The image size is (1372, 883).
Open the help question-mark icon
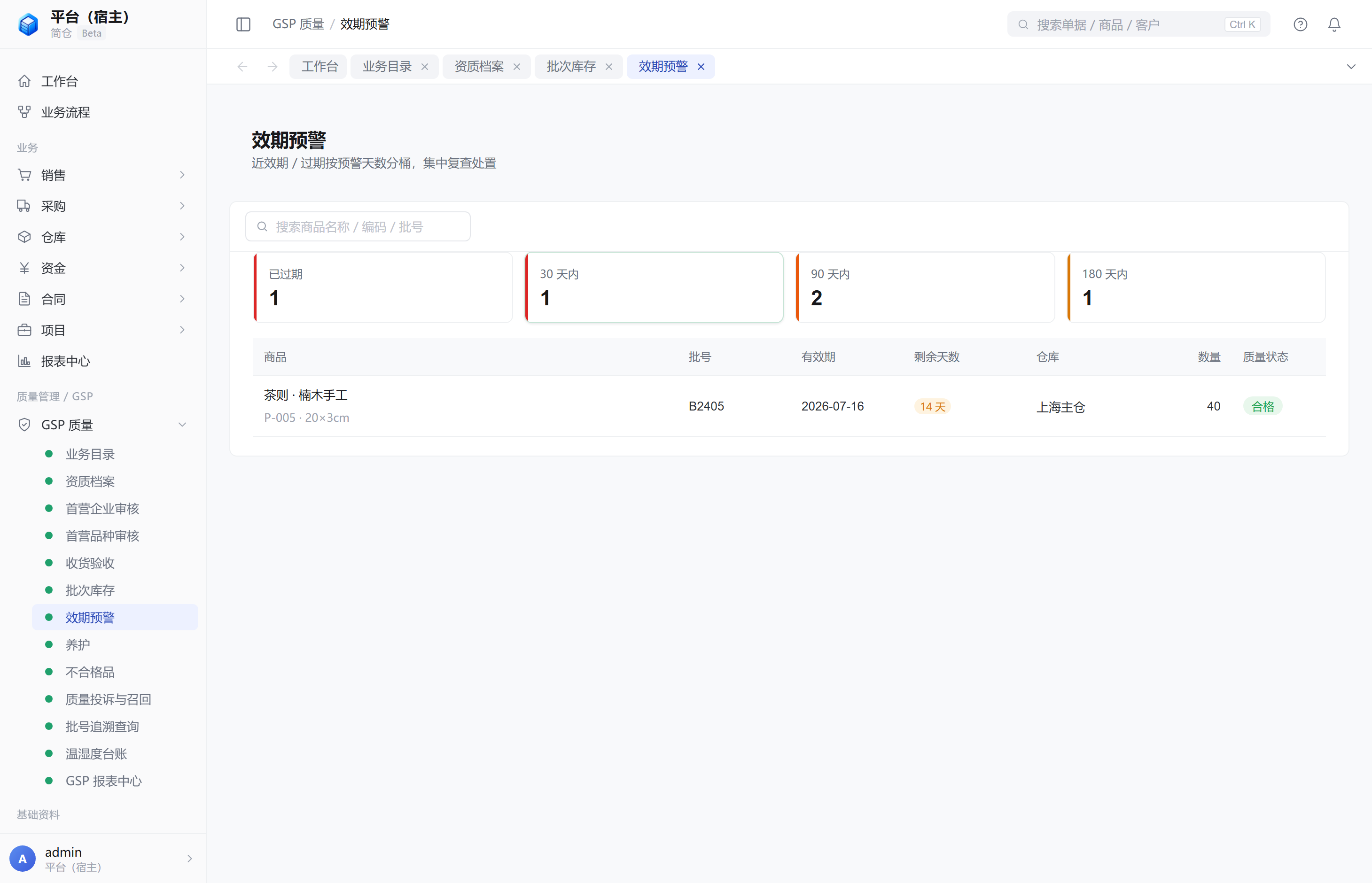[1300, 24]
